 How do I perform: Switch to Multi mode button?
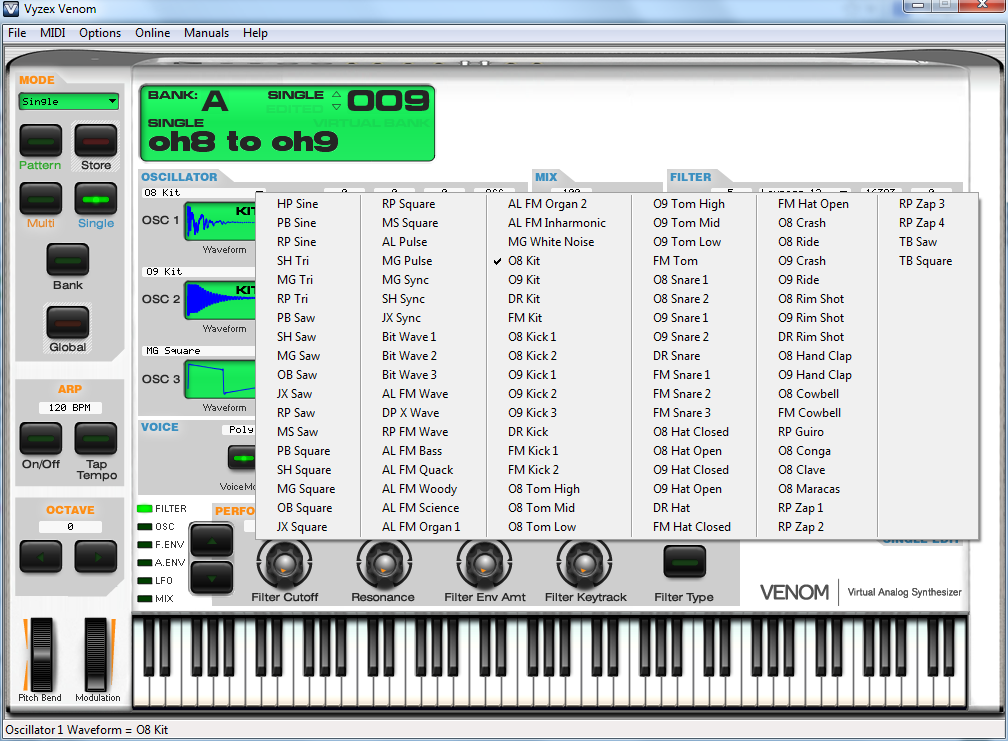pos(40,199)
